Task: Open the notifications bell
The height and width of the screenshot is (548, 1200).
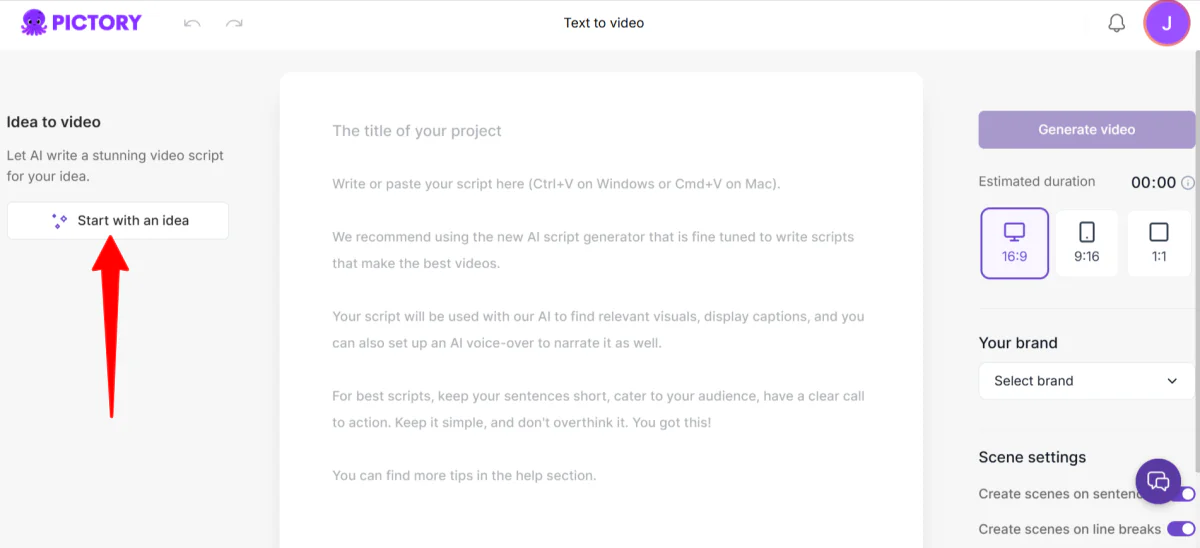Action: [1117, 23]
